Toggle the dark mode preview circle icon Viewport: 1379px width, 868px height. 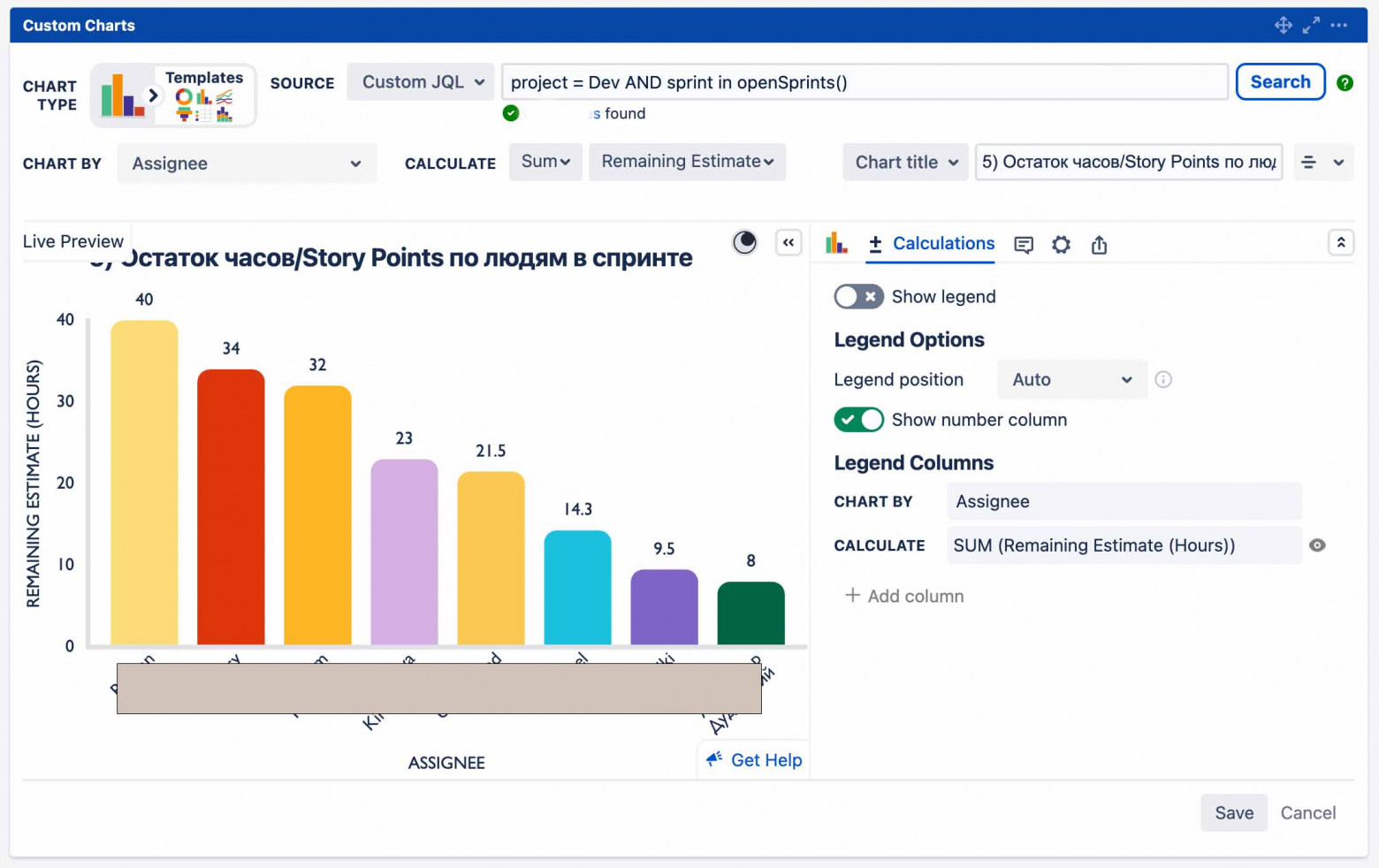click(745, 242)
